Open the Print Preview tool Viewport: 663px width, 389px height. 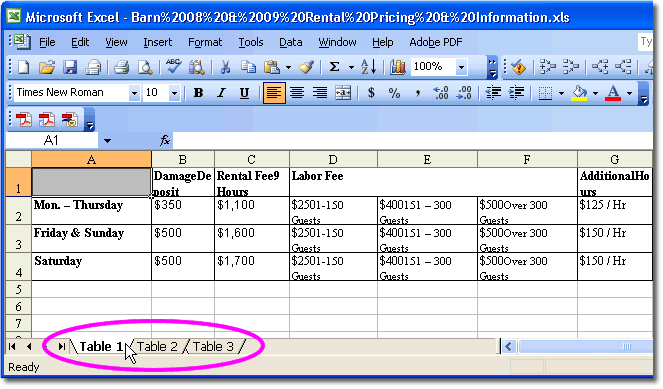[x=145, y=67]
